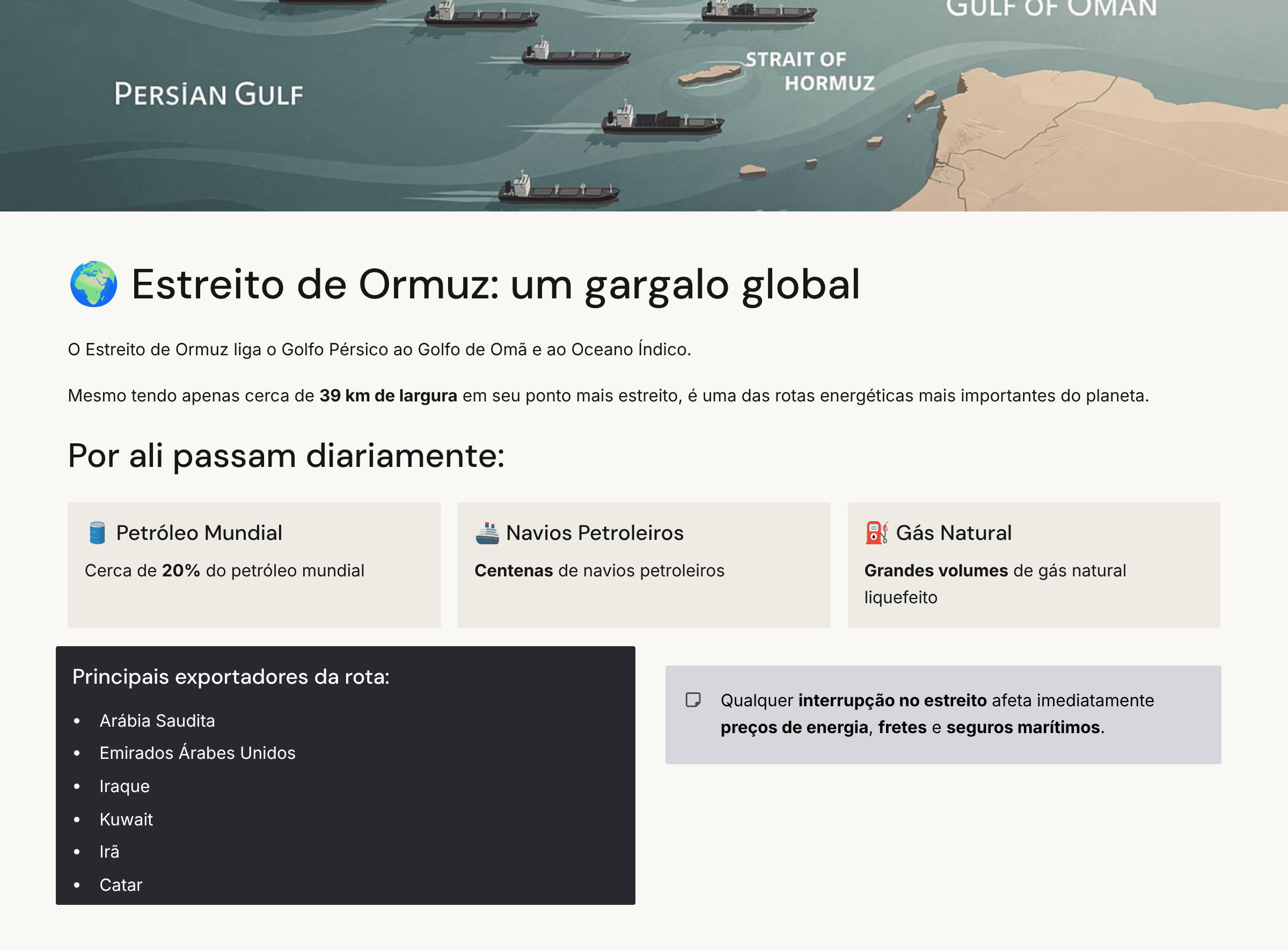
Task: Select the Gás Natural card heading
Action: (x=954, y=533)
